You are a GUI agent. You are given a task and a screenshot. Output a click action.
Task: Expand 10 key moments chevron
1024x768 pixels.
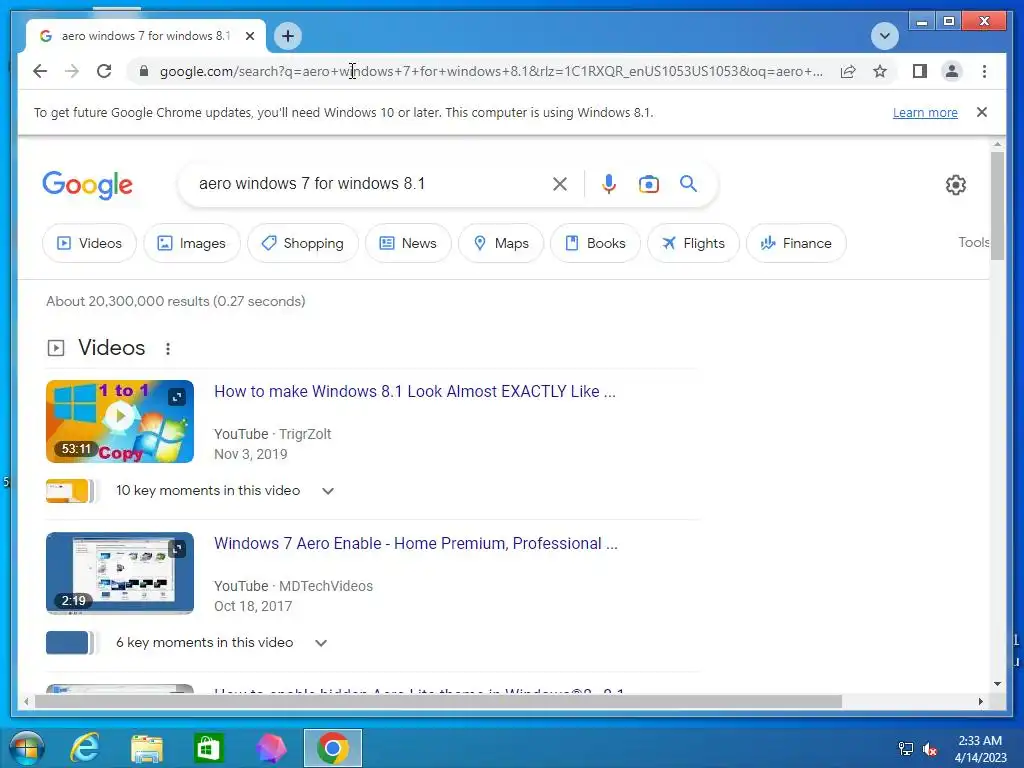pos(328,491)
